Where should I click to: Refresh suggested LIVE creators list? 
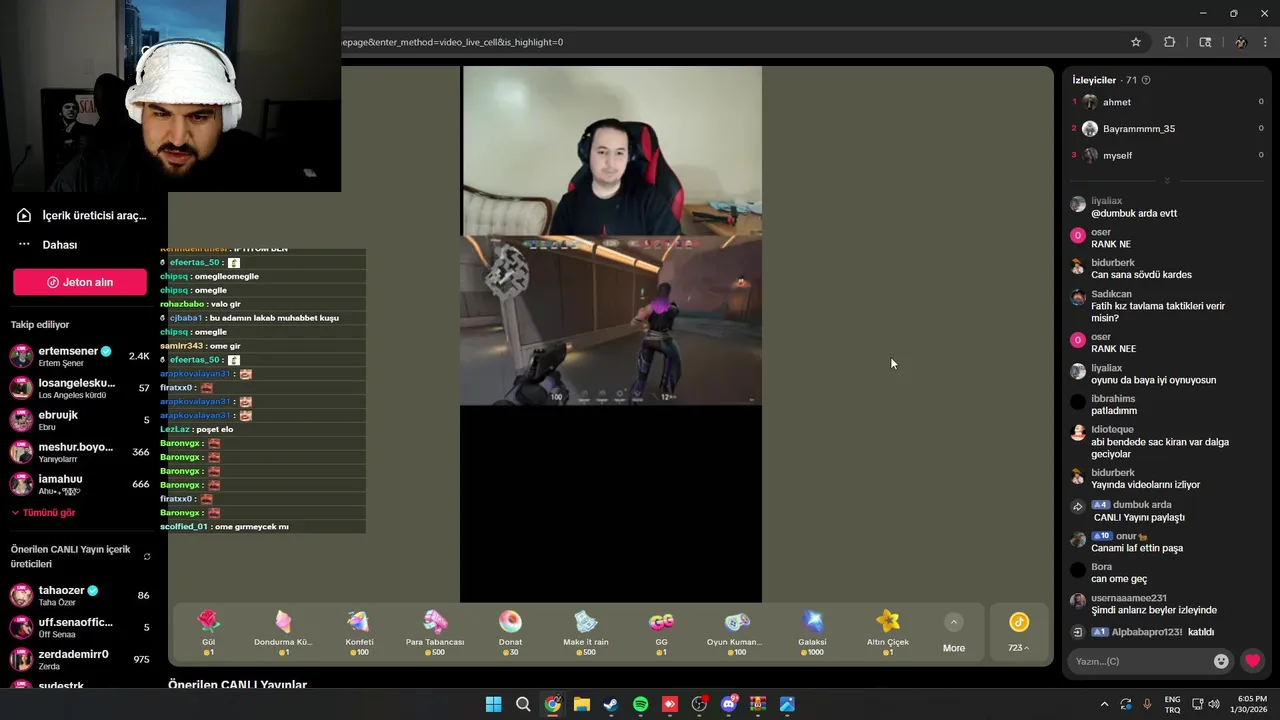(x=147, y=557)
